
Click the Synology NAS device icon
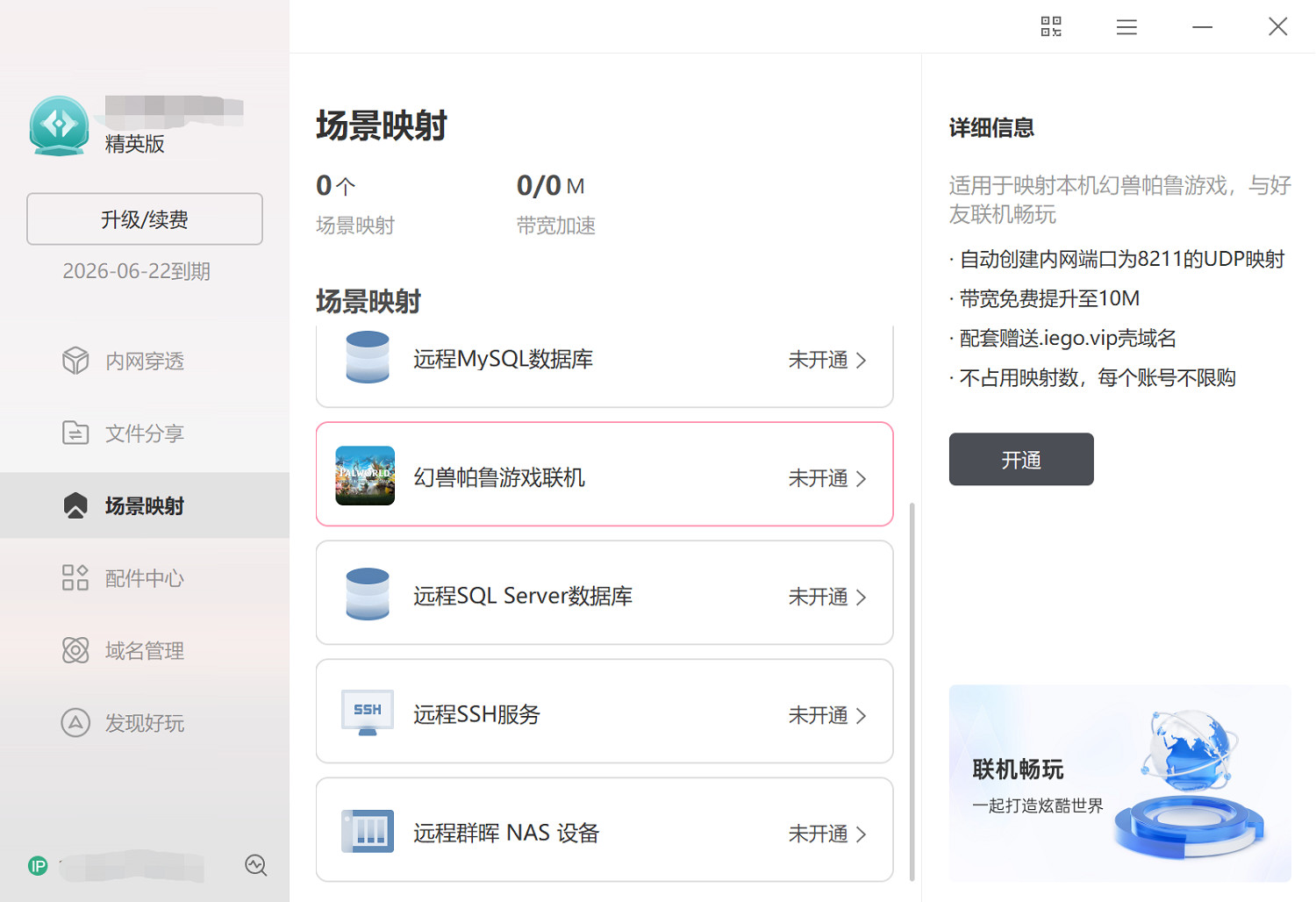pyautogui.click(x=367, y=831)
